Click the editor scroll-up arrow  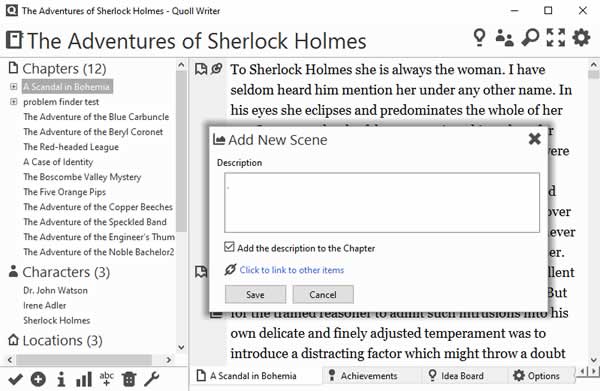tap(593, 65)
